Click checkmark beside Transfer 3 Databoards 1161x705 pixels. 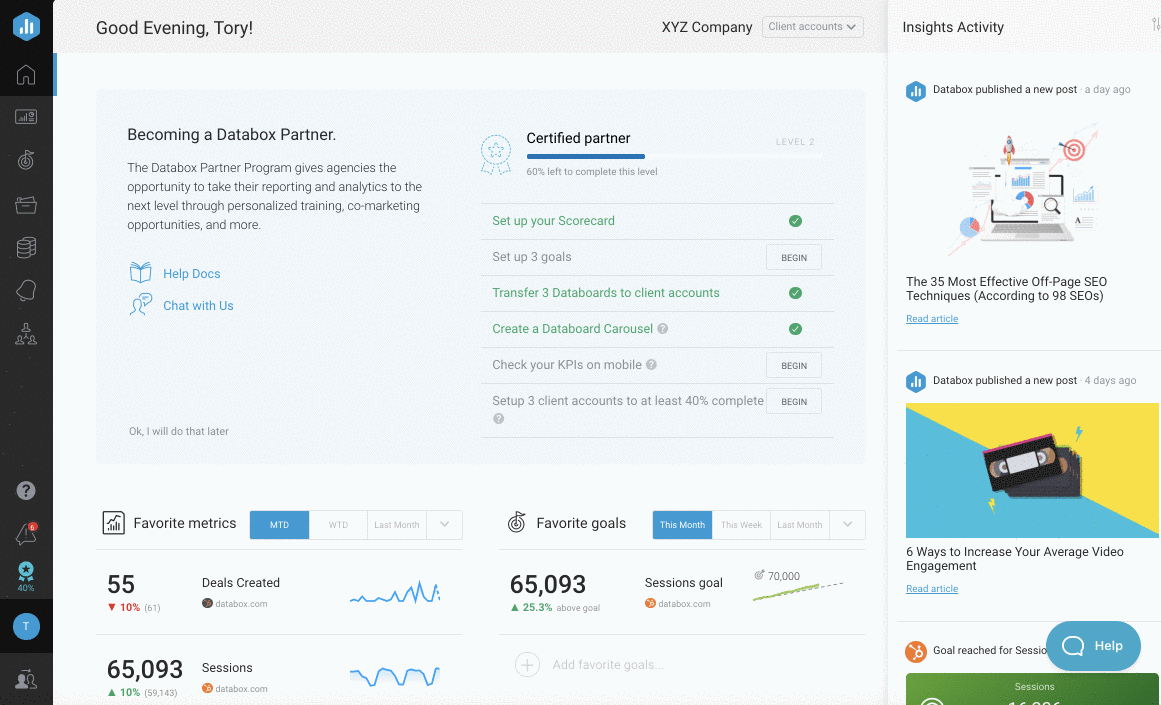[x=795, y=293]
